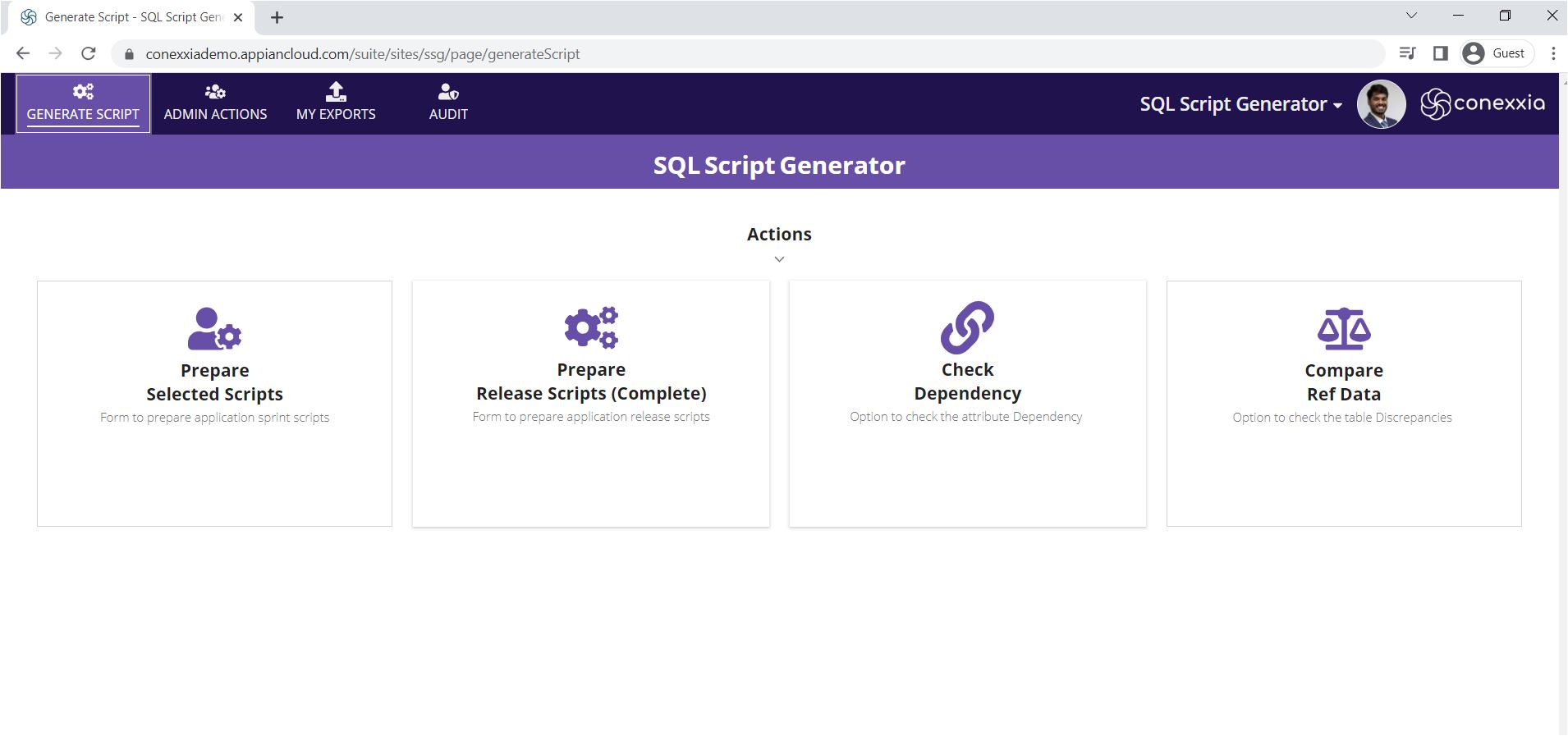Click the Compare Ref Data scales icon
Image resolution: width=1568 pixels, height=736 pixels.
pyautogui.click(x=1344, y=329)
